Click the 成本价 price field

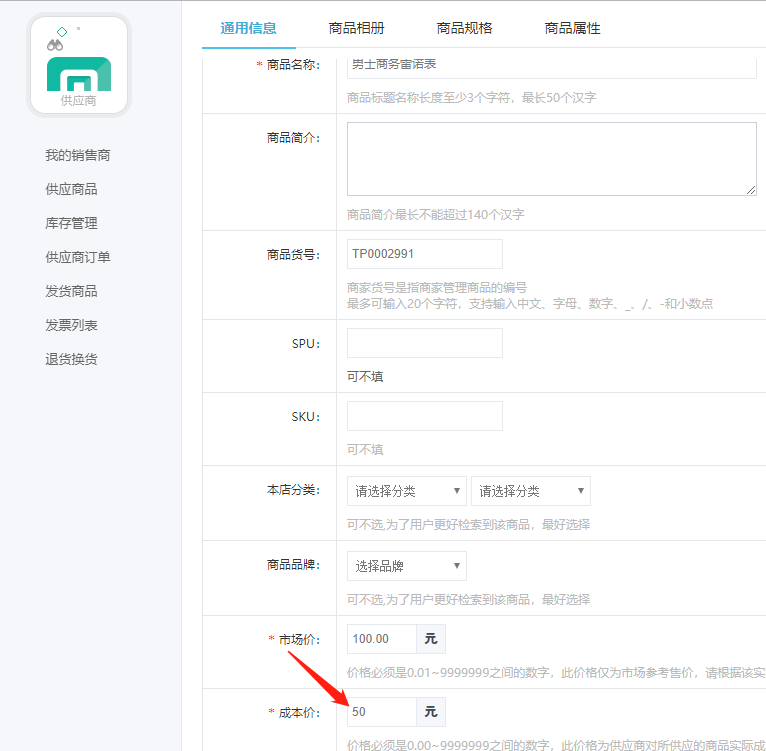click(x=382, y=712)
